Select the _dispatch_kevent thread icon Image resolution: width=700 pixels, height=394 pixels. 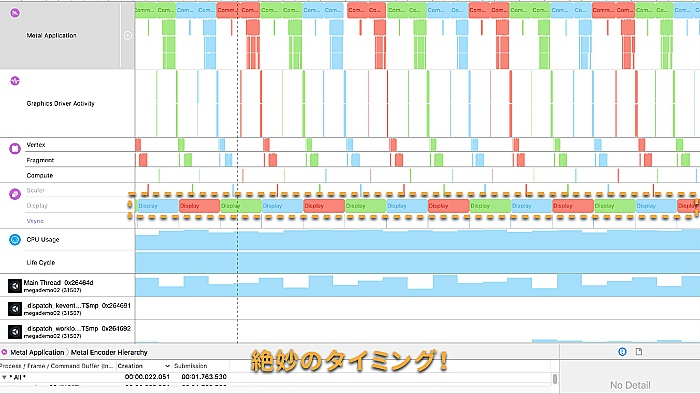[15, 309]
